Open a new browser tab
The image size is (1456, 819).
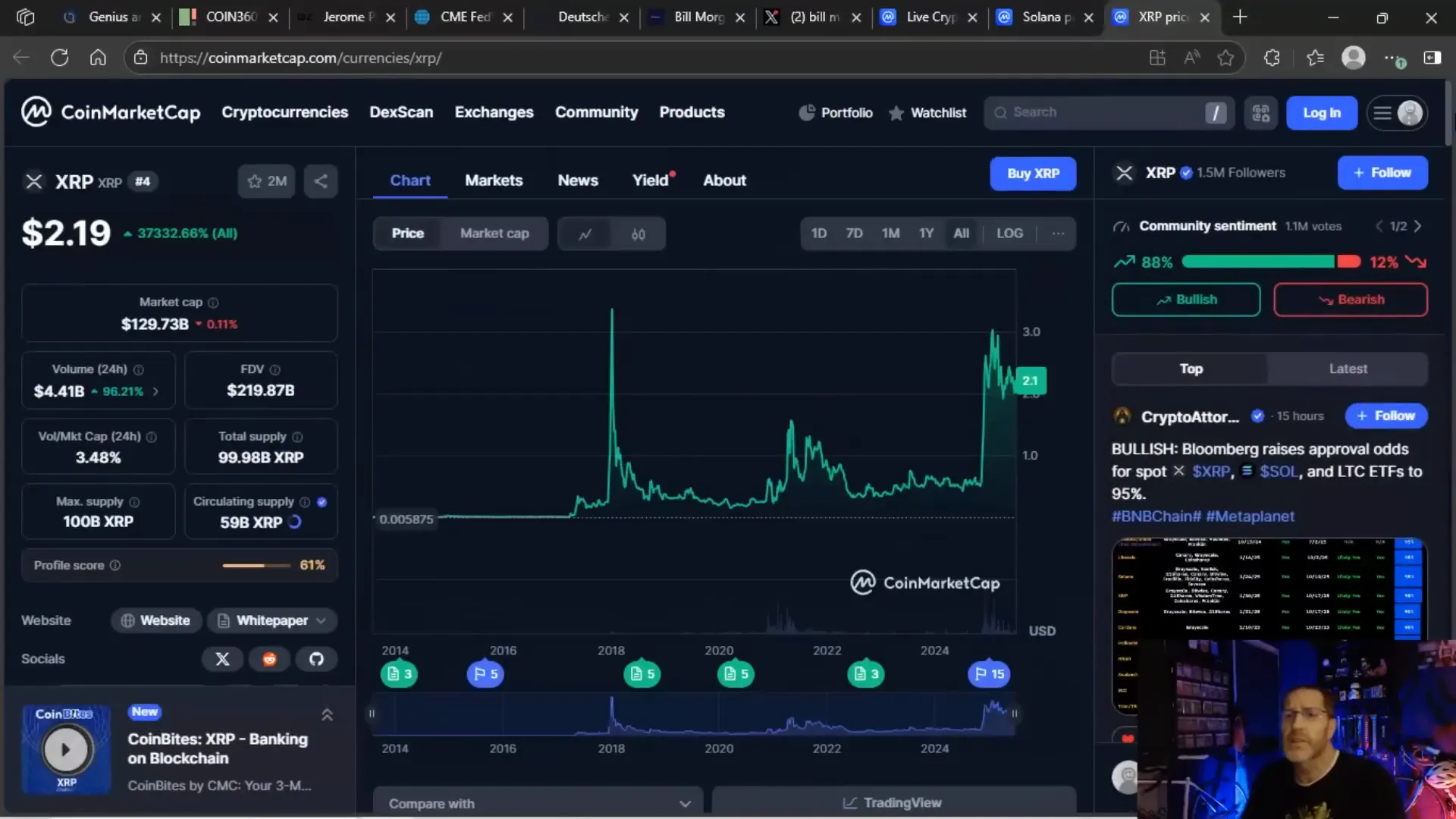(1240, 17)
